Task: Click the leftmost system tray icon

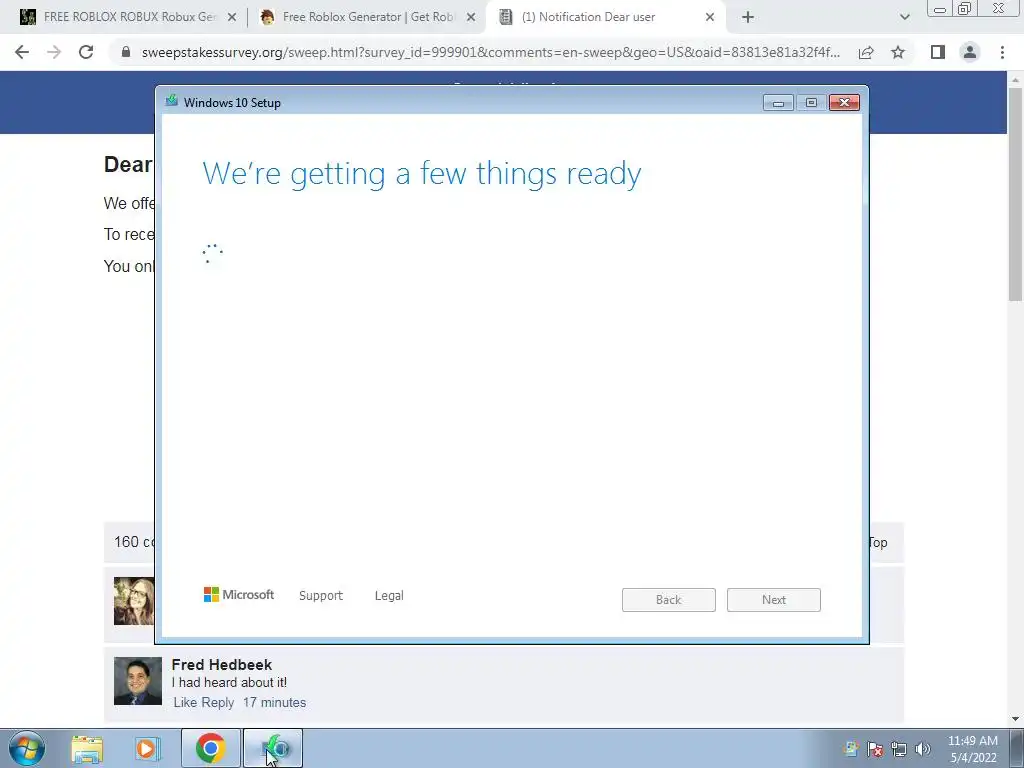Action: (x=851, y=749)
